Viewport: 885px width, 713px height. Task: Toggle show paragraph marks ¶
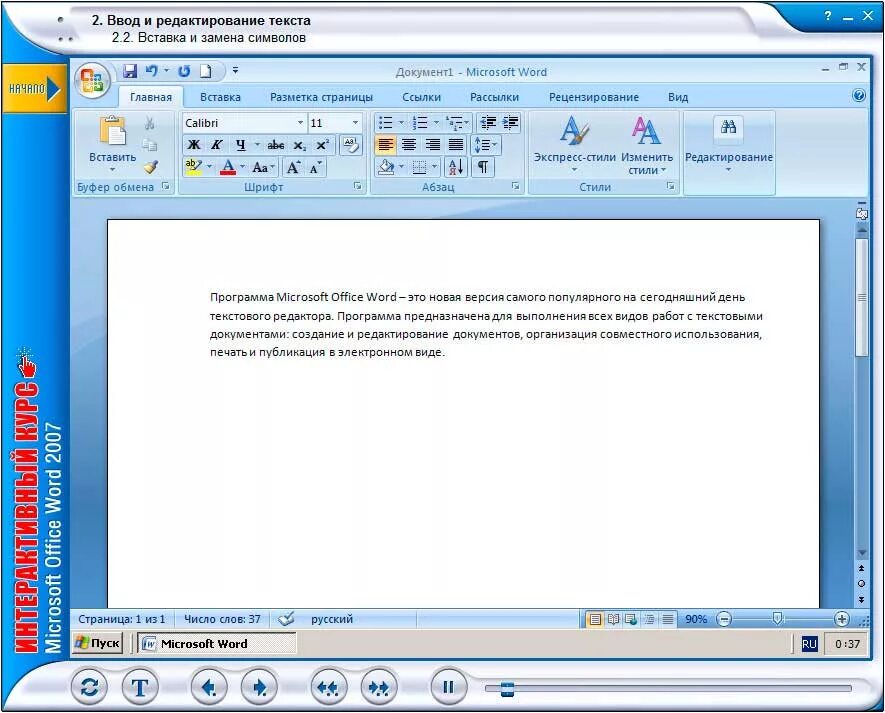[x=483, y=167]
